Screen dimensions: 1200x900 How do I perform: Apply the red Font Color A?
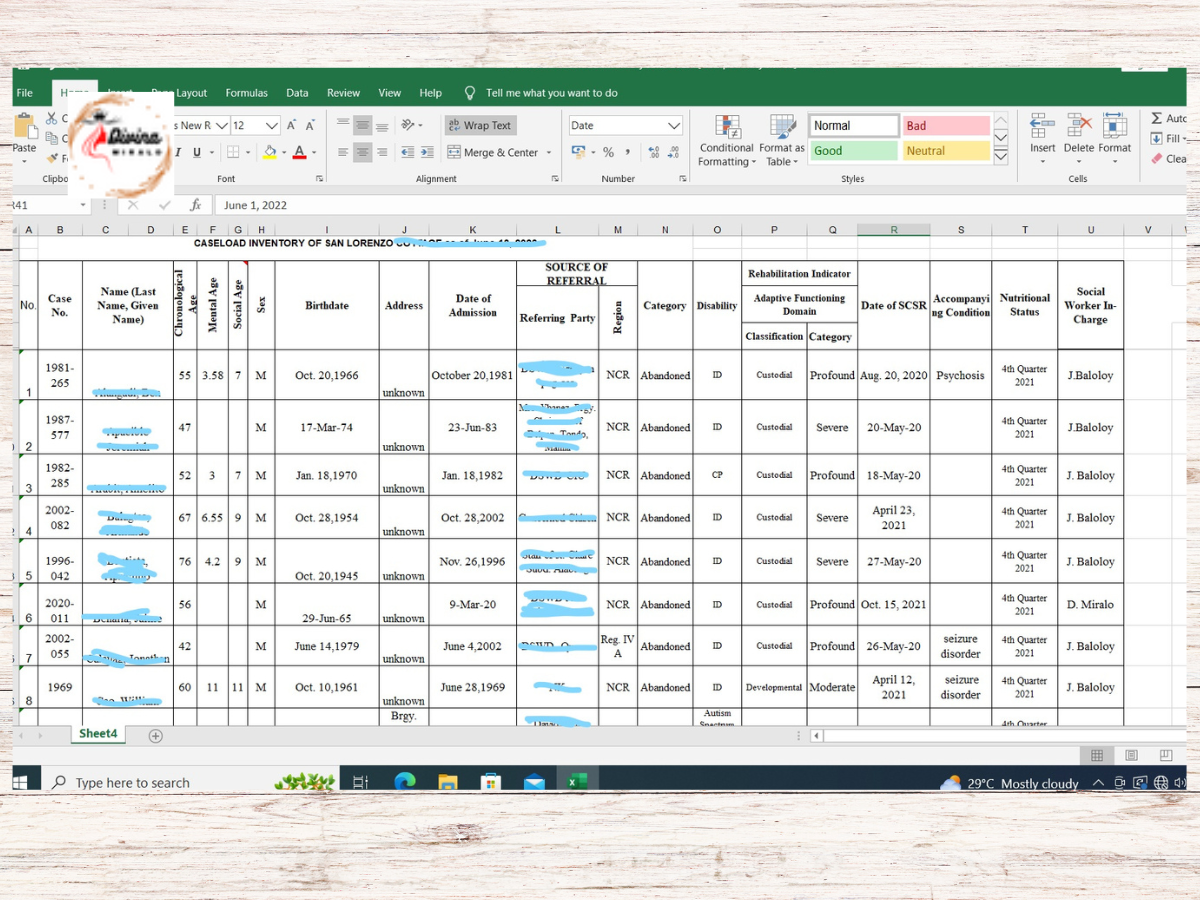298,152
